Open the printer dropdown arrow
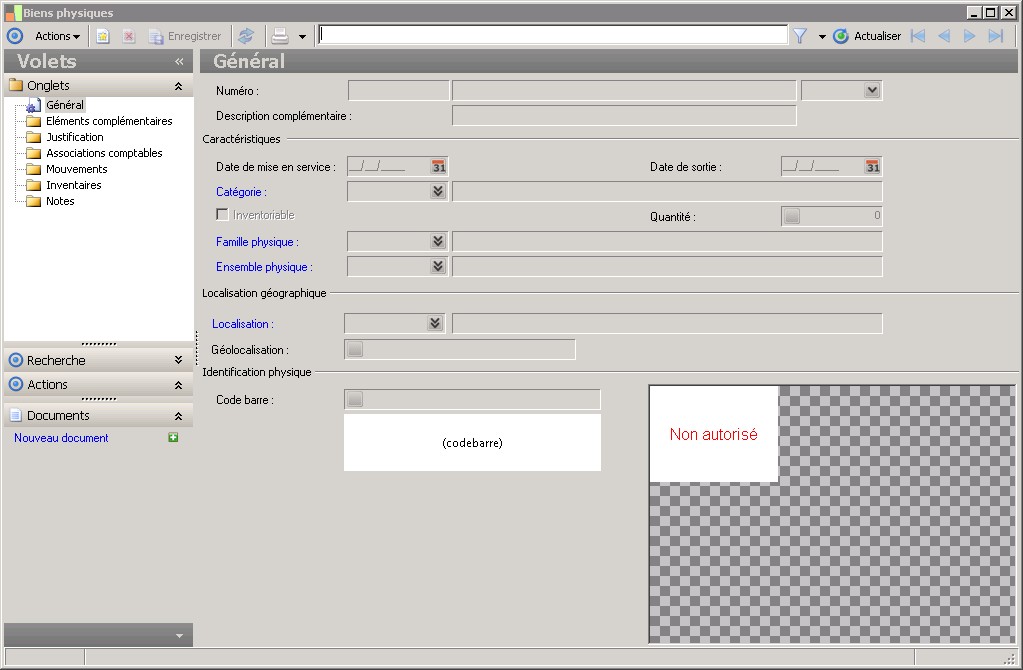The height and width of the screenshot is (670, 1023). tap(302, 37)
